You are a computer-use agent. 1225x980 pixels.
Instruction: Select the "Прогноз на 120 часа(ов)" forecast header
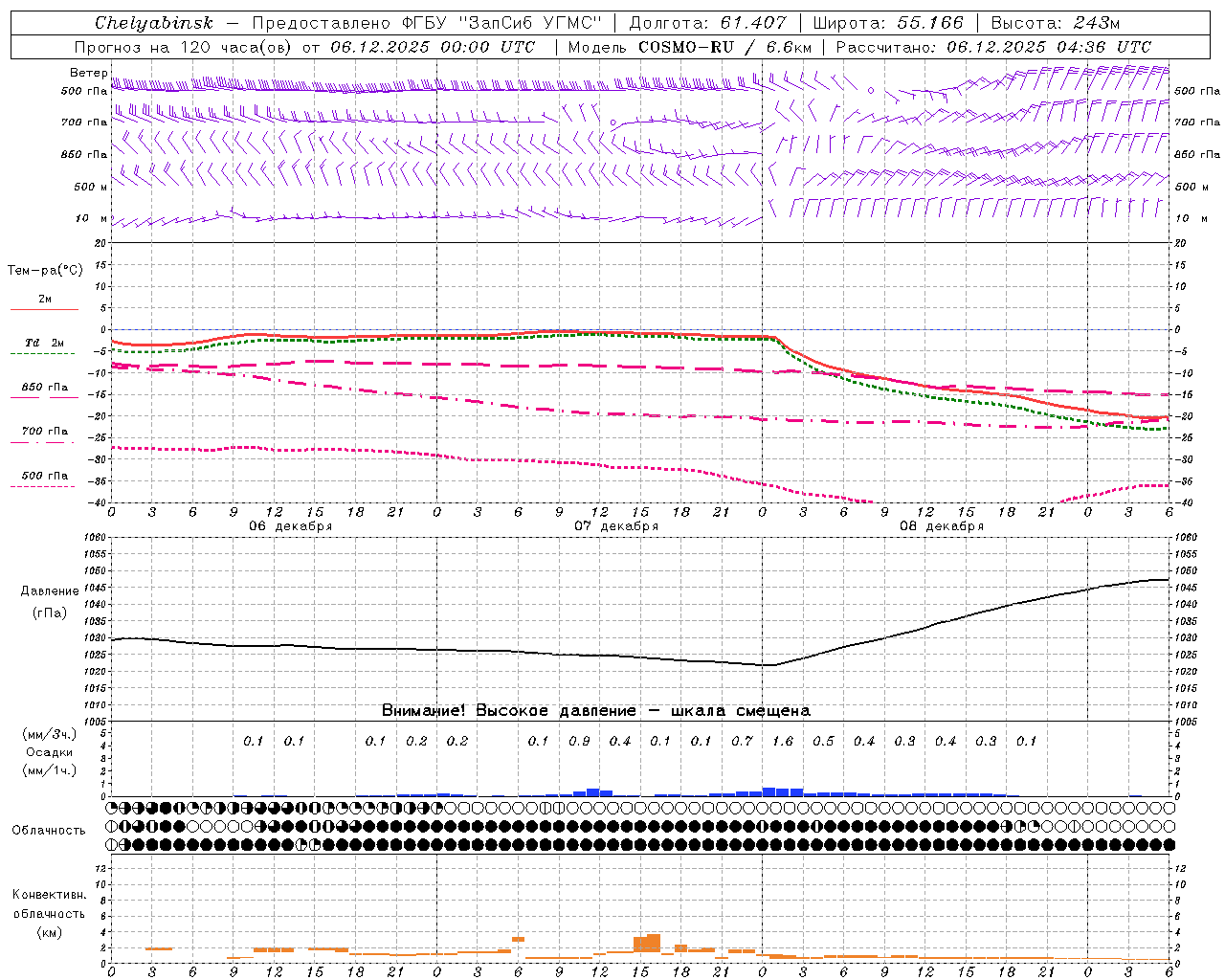click(184, 47)
